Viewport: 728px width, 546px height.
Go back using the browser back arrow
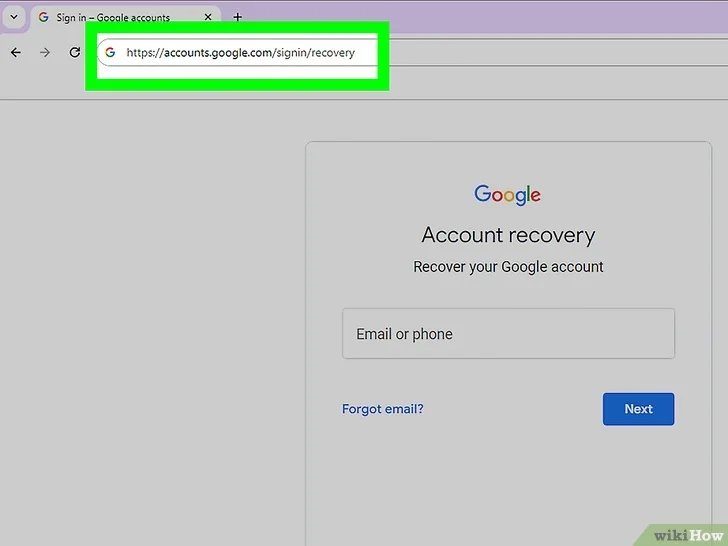click(x=16, y=52)
